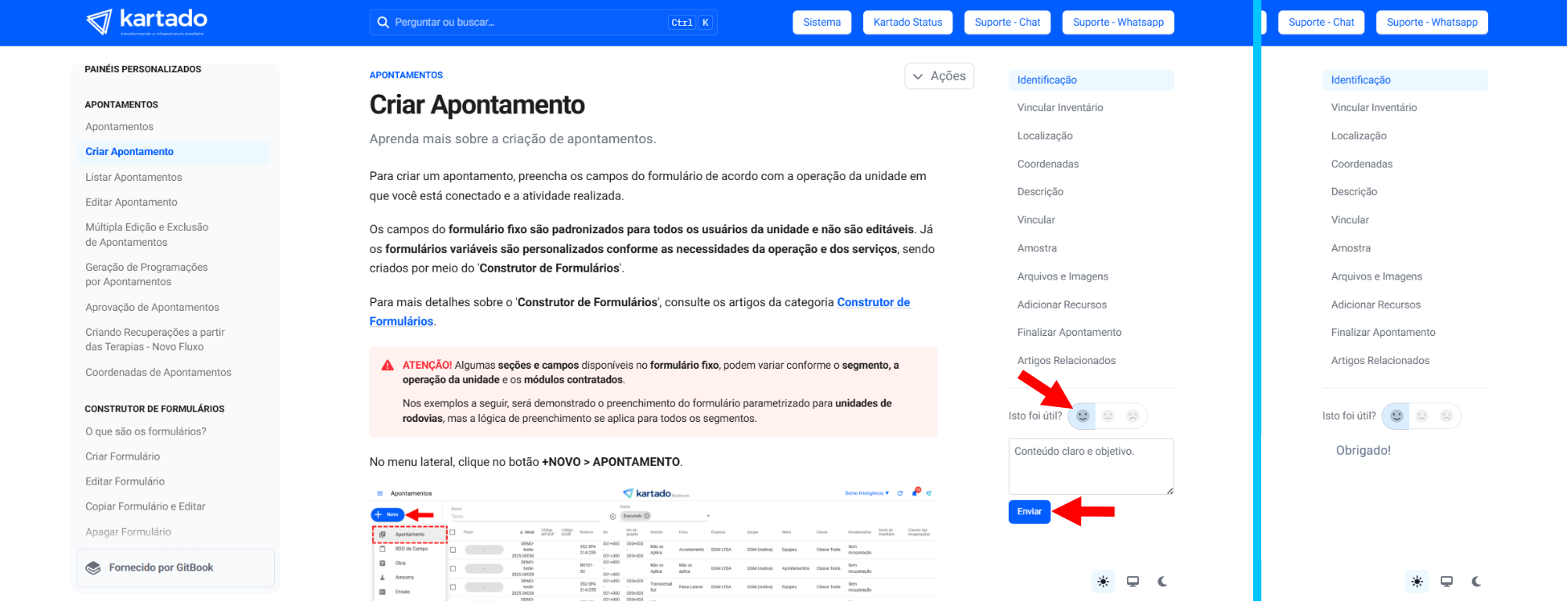Enable light theme below the Enviar button

tap(1103, 582)
